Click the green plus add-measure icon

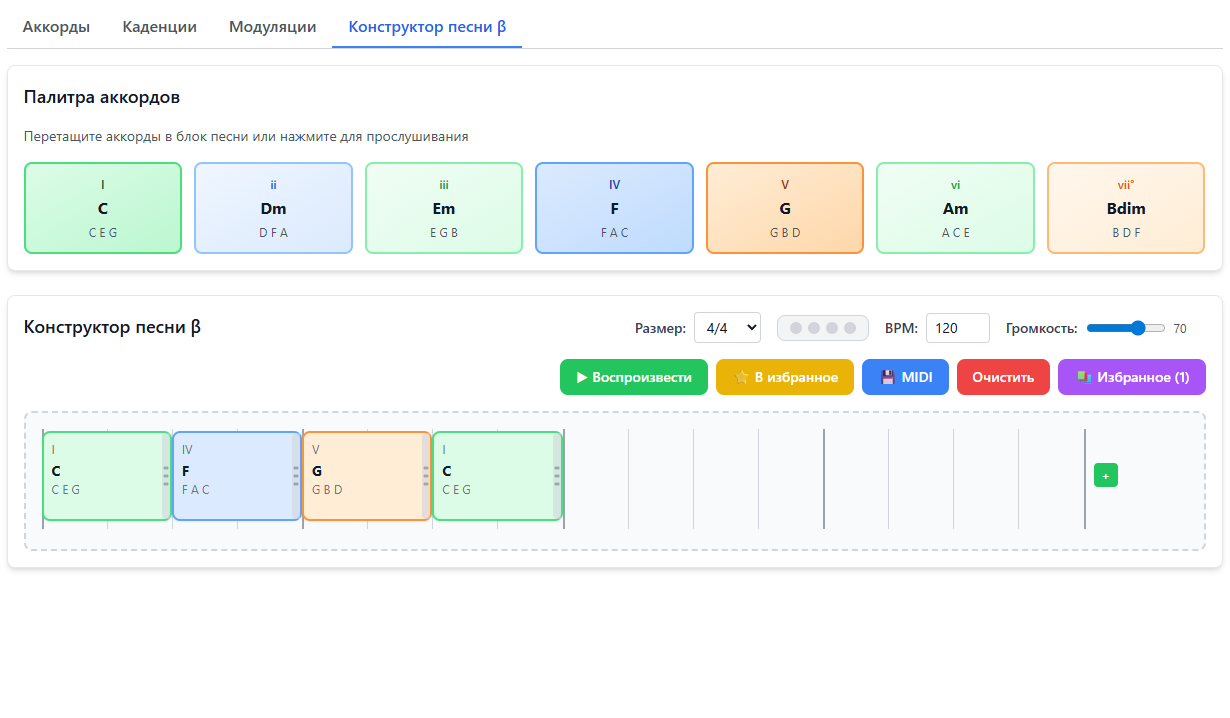[1105, 476]
